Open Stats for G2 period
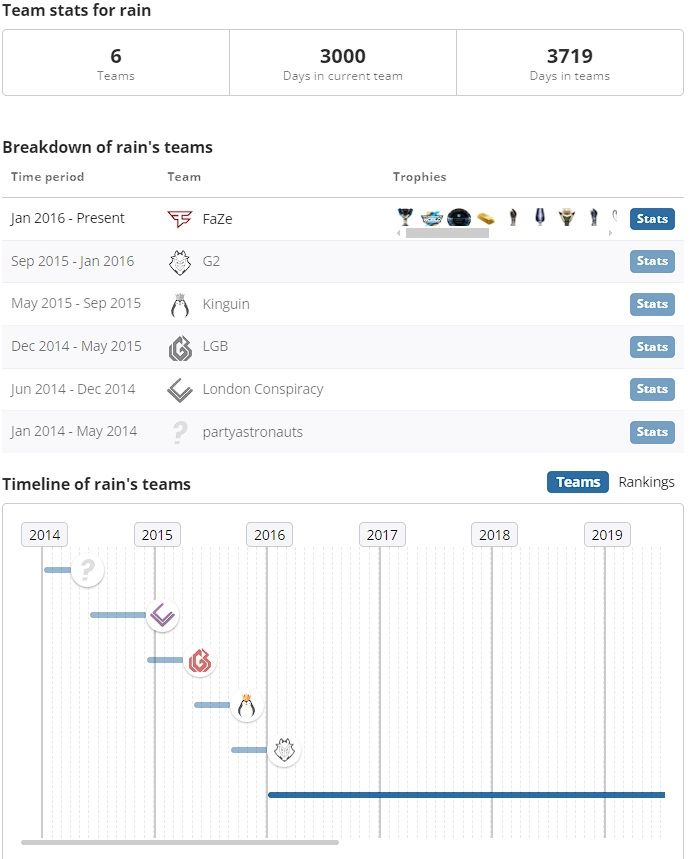693x859 pixels. tap(652, 261)
